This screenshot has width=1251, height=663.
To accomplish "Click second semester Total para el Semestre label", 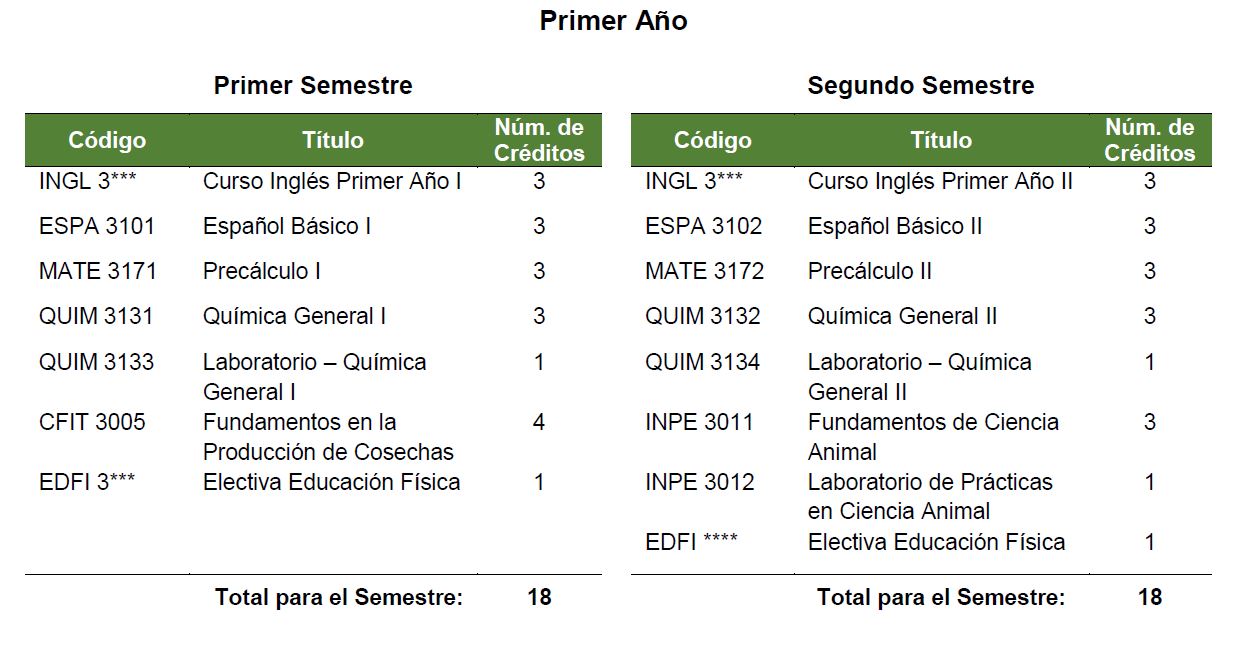I will click(941, 598).
